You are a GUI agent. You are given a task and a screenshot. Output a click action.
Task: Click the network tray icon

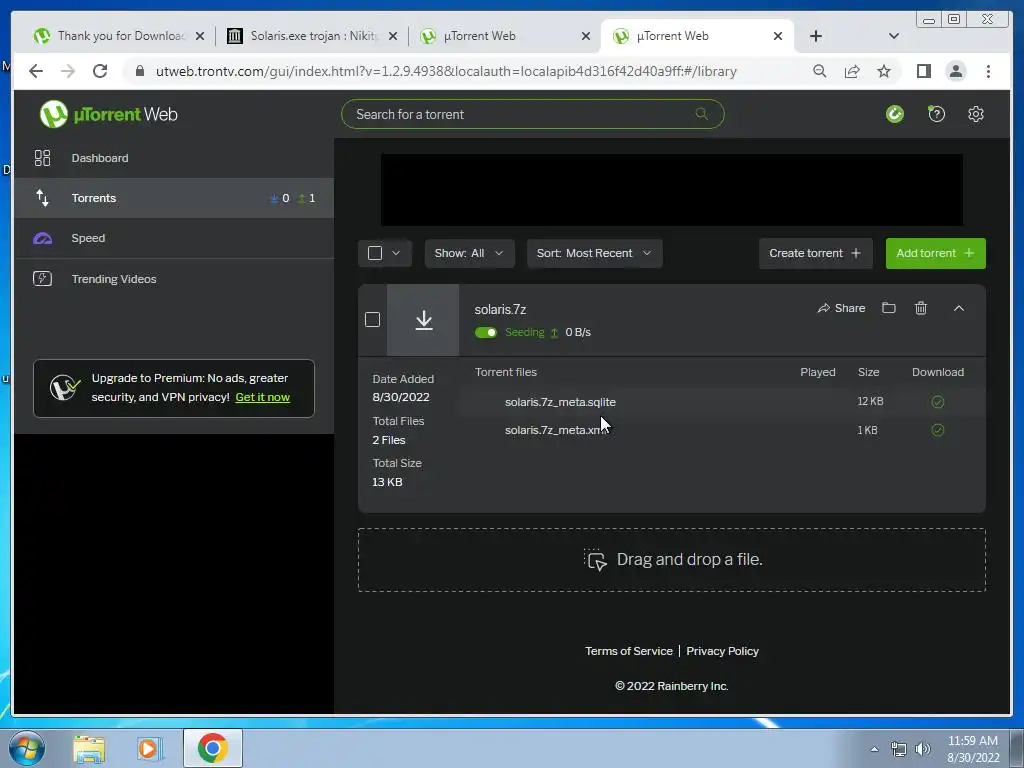[x=899, y=749]
